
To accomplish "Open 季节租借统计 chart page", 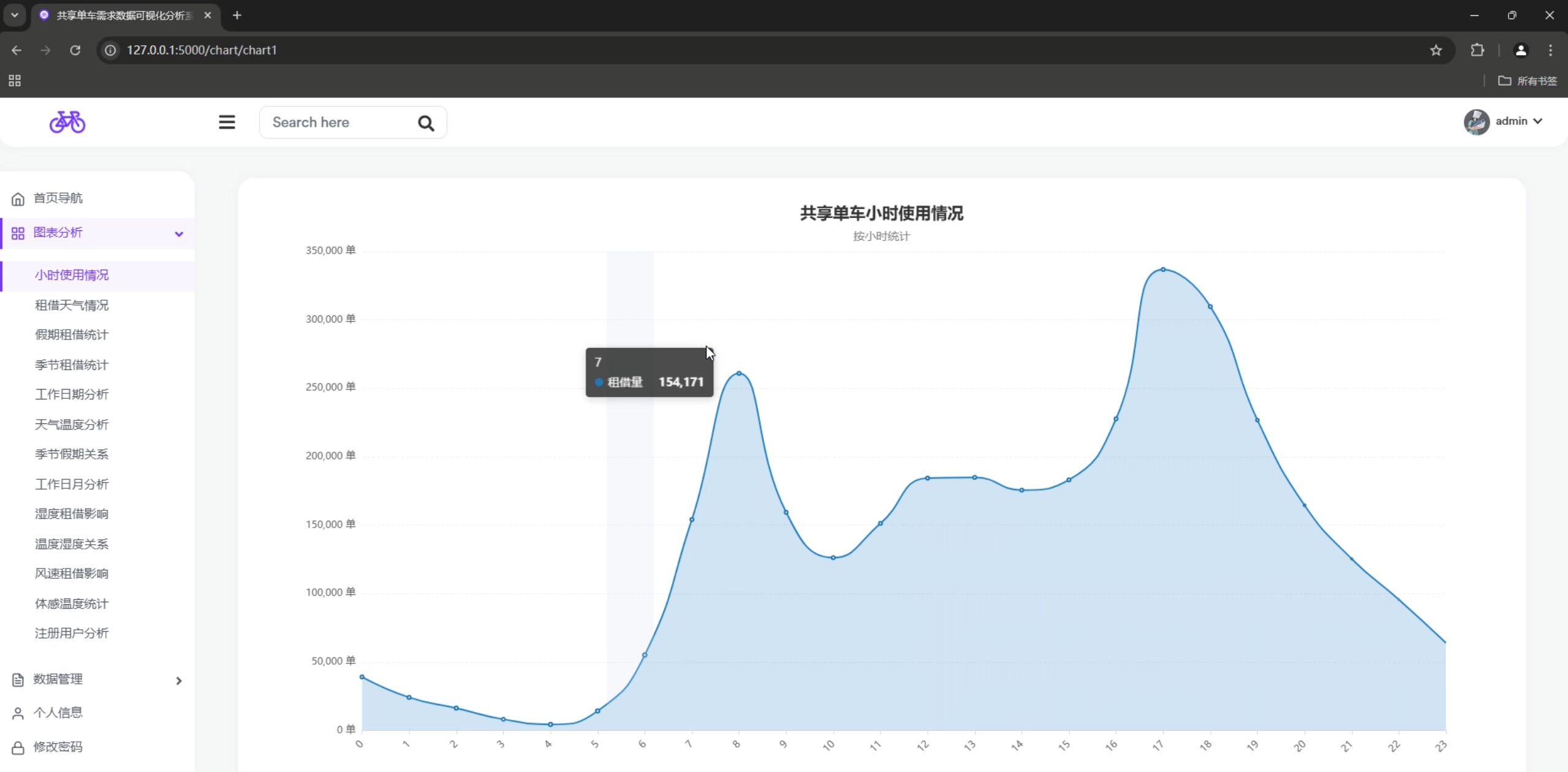I will click(72, 365).
